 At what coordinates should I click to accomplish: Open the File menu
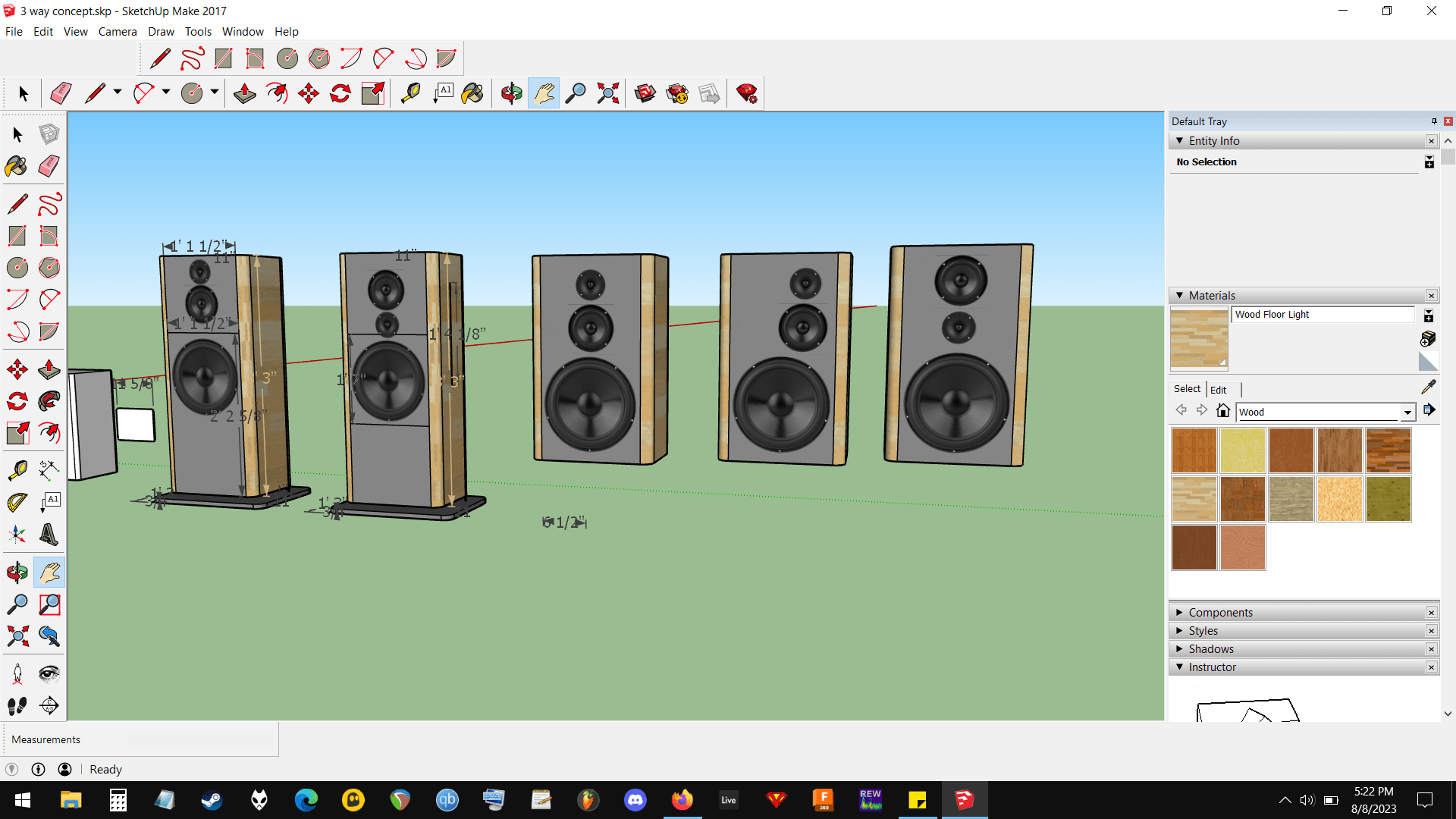click(x=14, y=32)
